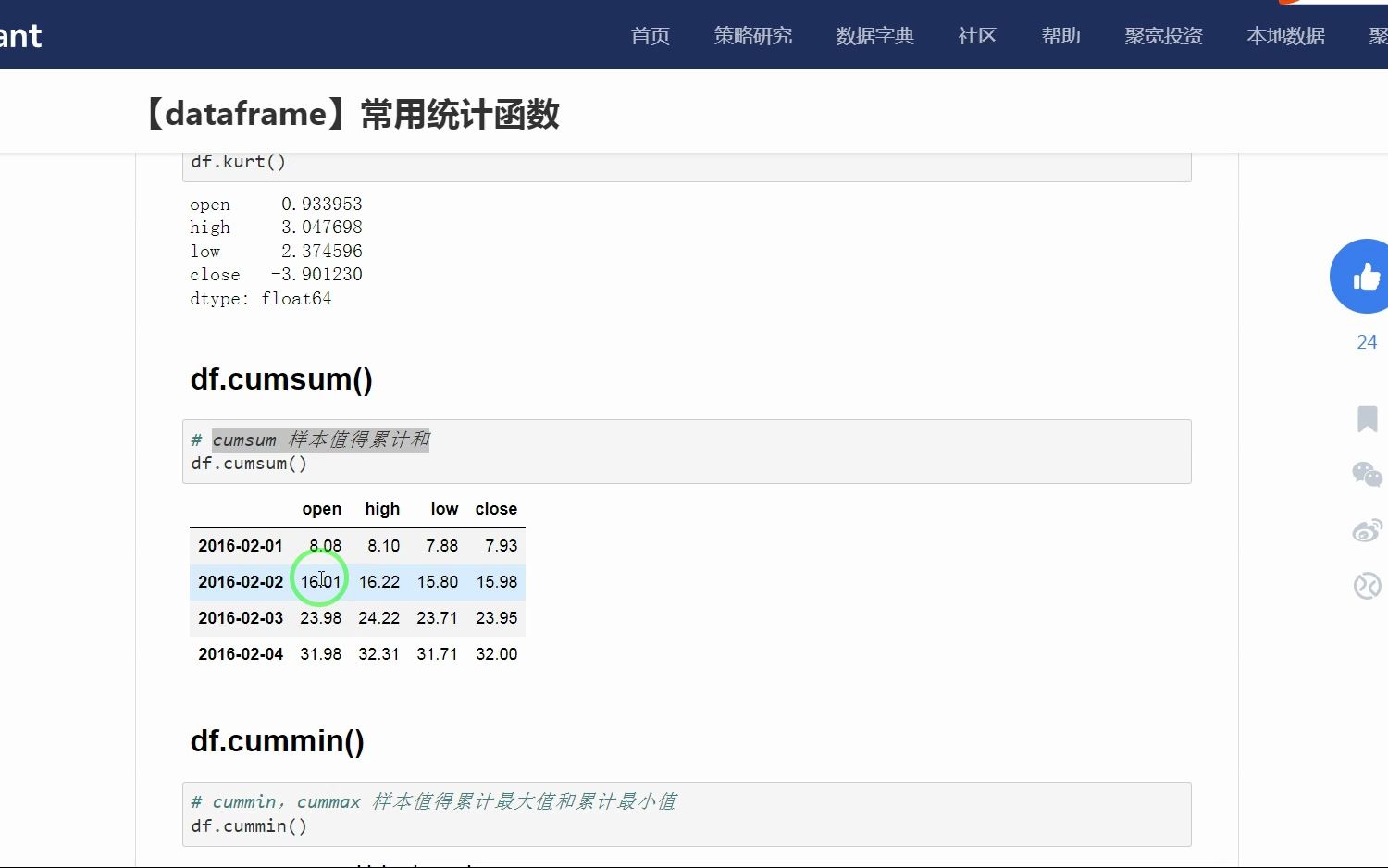
Task: Click the cummin, cummax comment line
Action: pos(434,801)
